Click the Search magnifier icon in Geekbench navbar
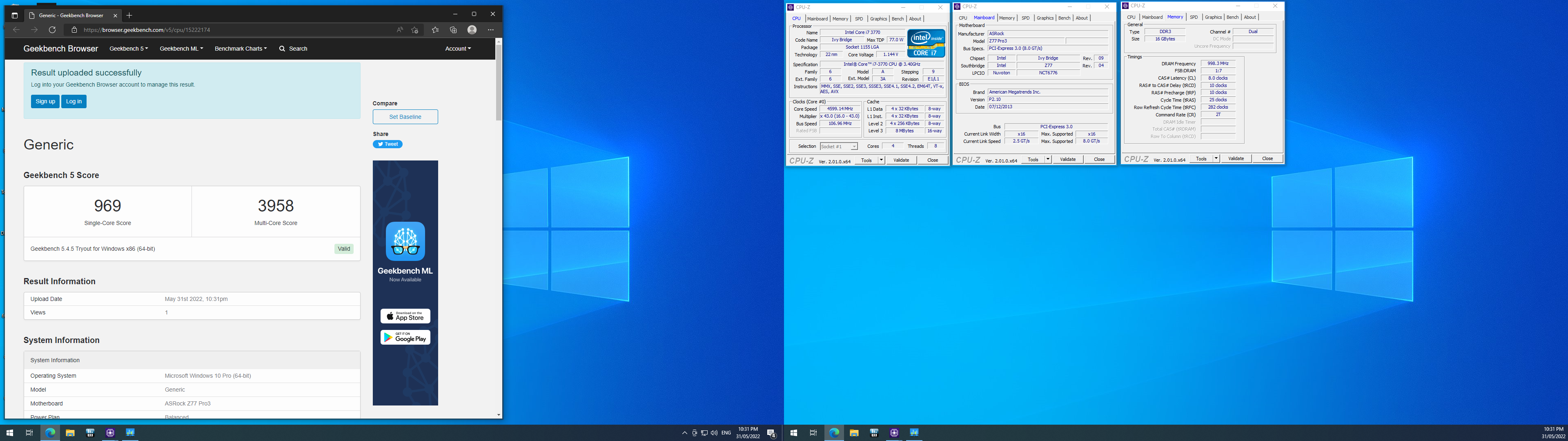 [x=282, y=49]
